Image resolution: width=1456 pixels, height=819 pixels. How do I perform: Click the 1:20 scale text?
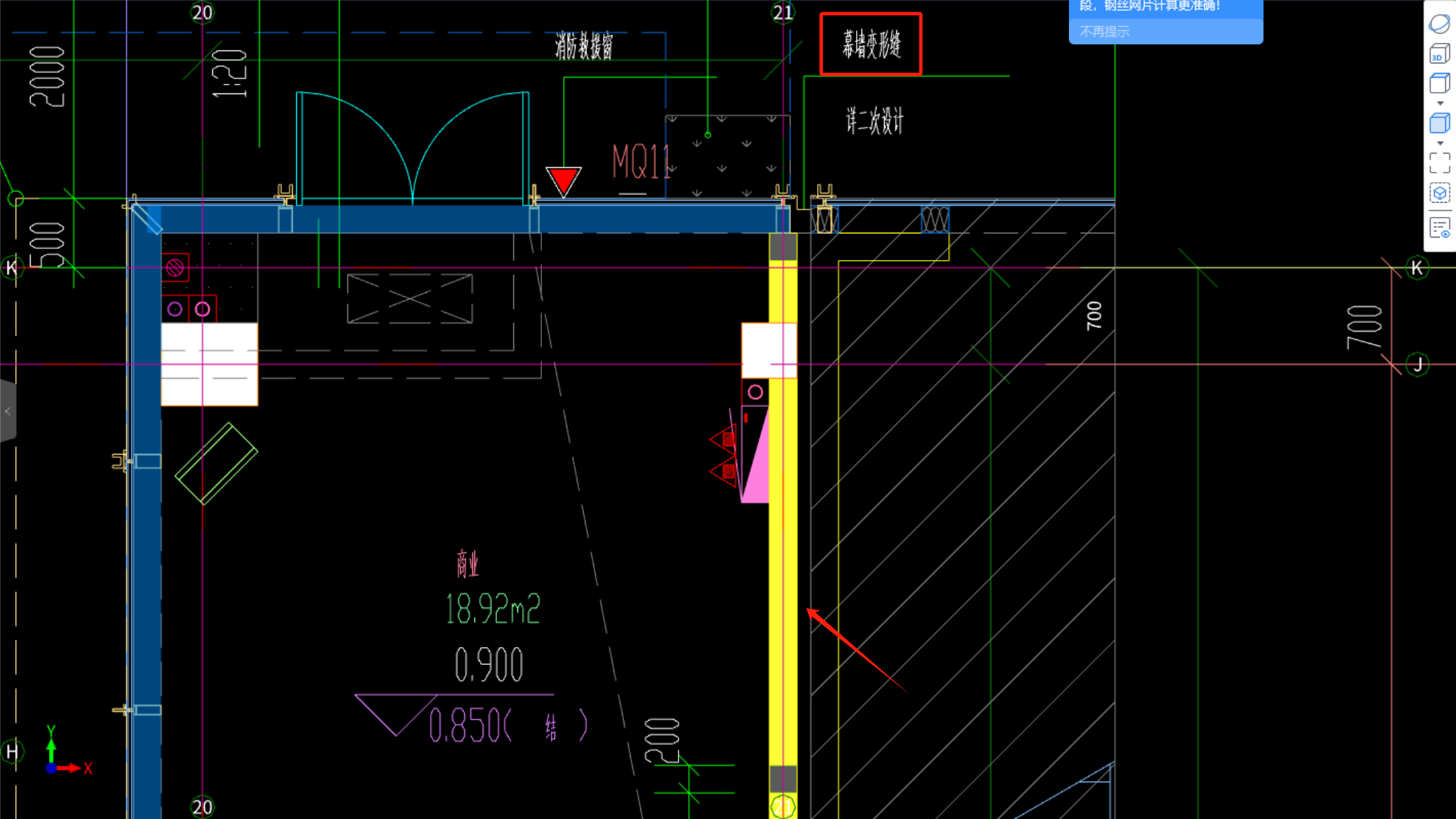pyautogui.click(x=229, y=73)
